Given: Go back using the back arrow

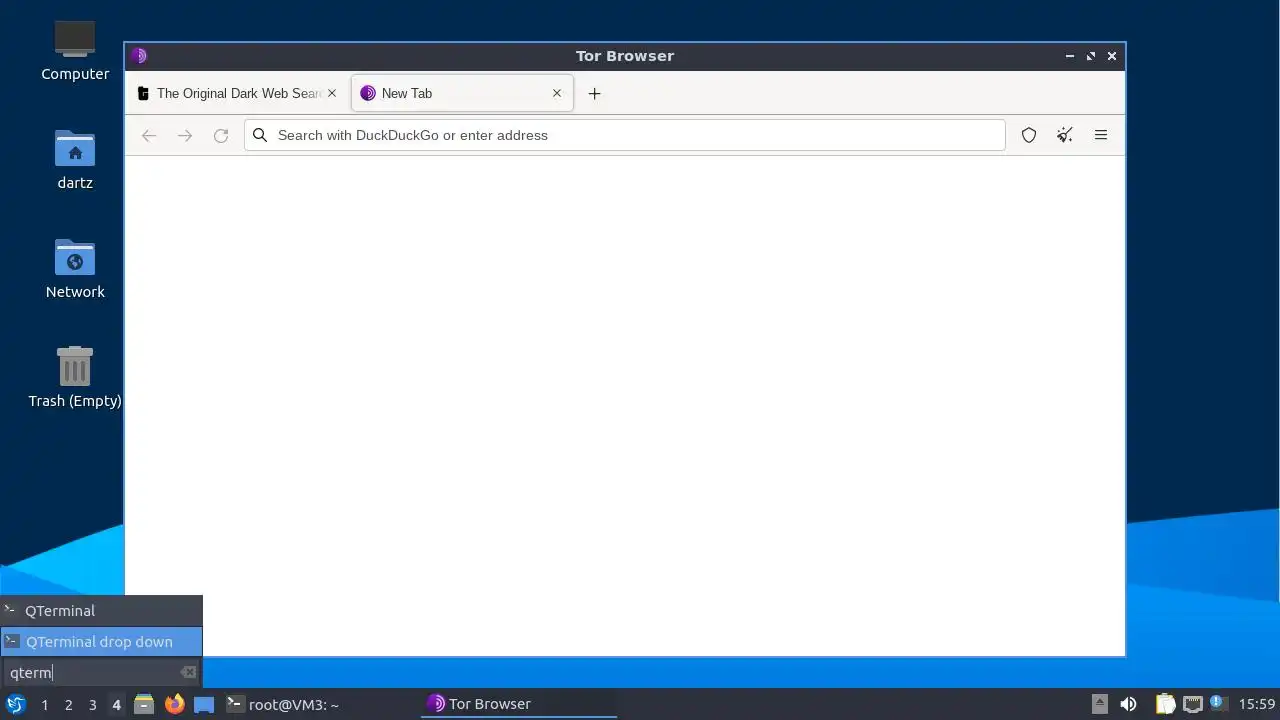Looking at the screenshot, I should 149,135.
